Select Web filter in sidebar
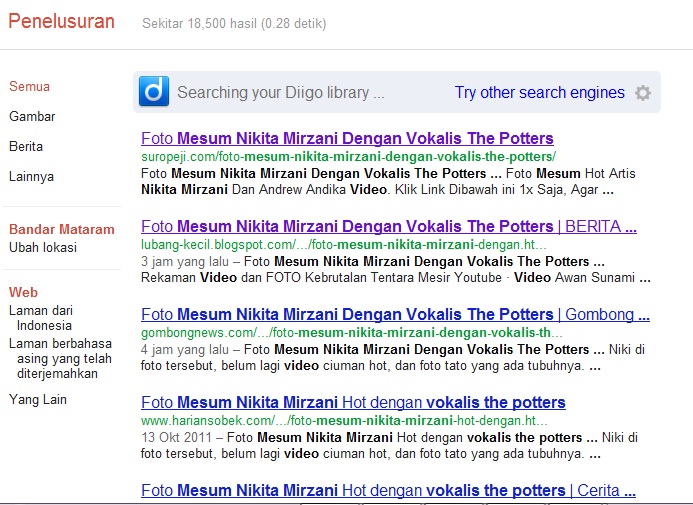Image resolution: width=693 pixels, height=505 pixels. [x=23, y=292]
